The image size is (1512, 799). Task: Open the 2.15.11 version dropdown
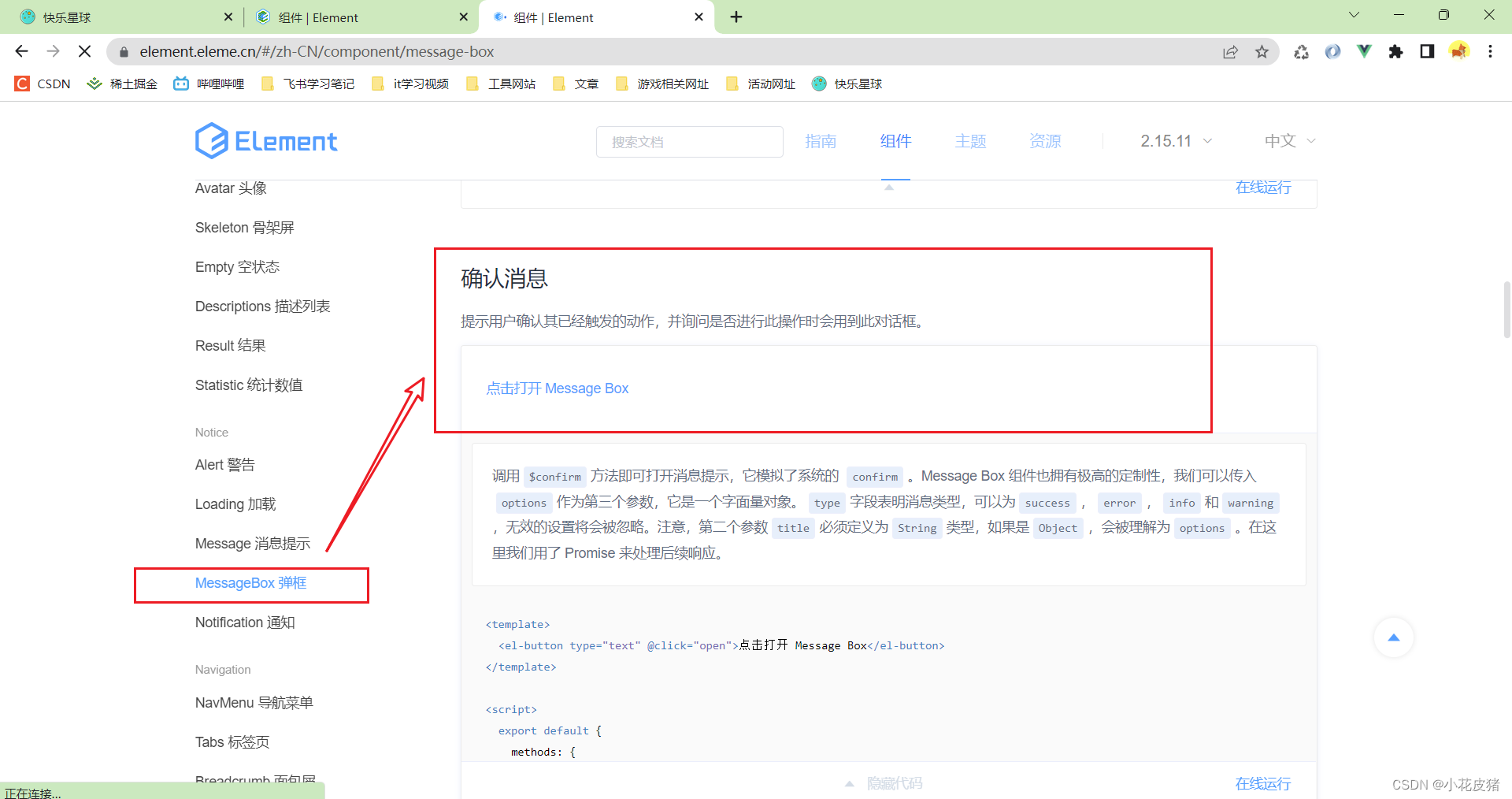tap(1177, 141)
